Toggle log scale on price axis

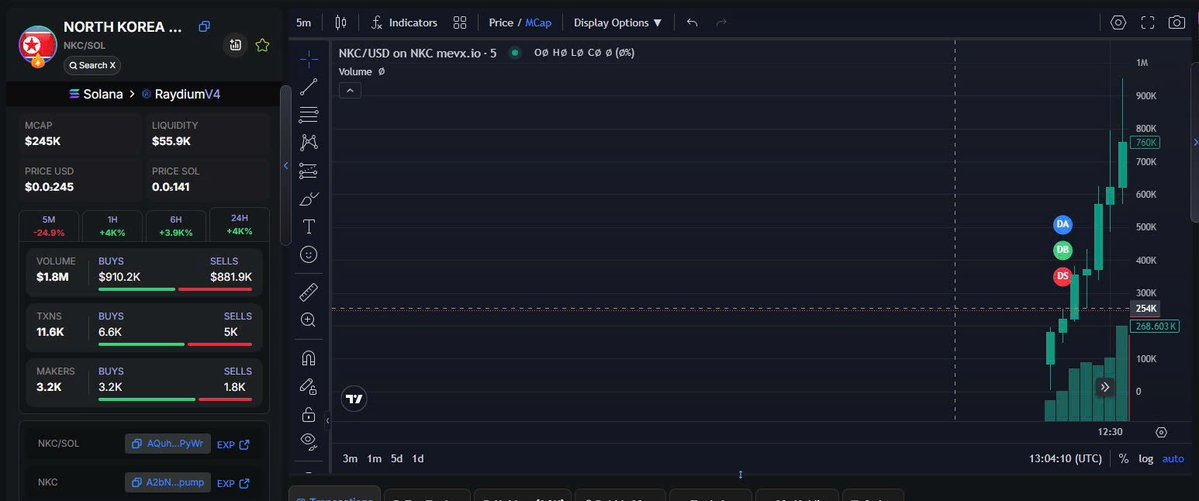[1145, 459]
